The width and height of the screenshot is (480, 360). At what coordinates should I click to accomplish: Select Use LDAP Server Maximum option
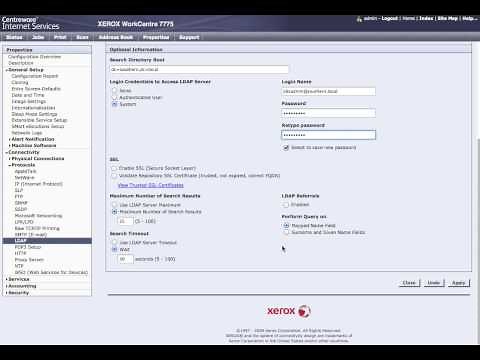115,205
